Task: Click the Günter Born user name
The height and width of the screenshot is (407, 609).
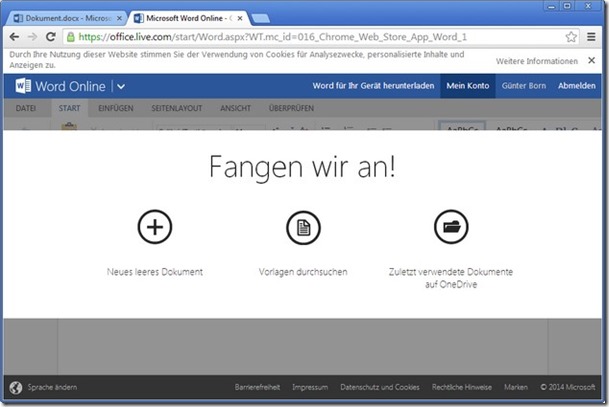Action: click(x=524, y=86)
